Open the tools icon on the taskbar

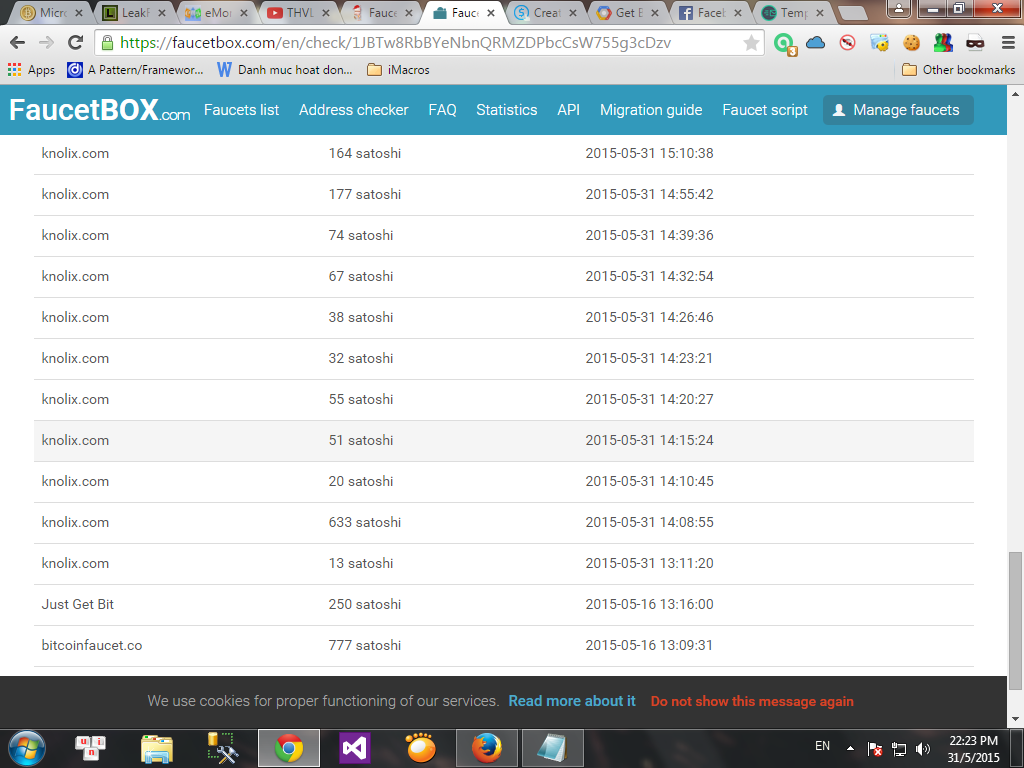coord(222,748)
